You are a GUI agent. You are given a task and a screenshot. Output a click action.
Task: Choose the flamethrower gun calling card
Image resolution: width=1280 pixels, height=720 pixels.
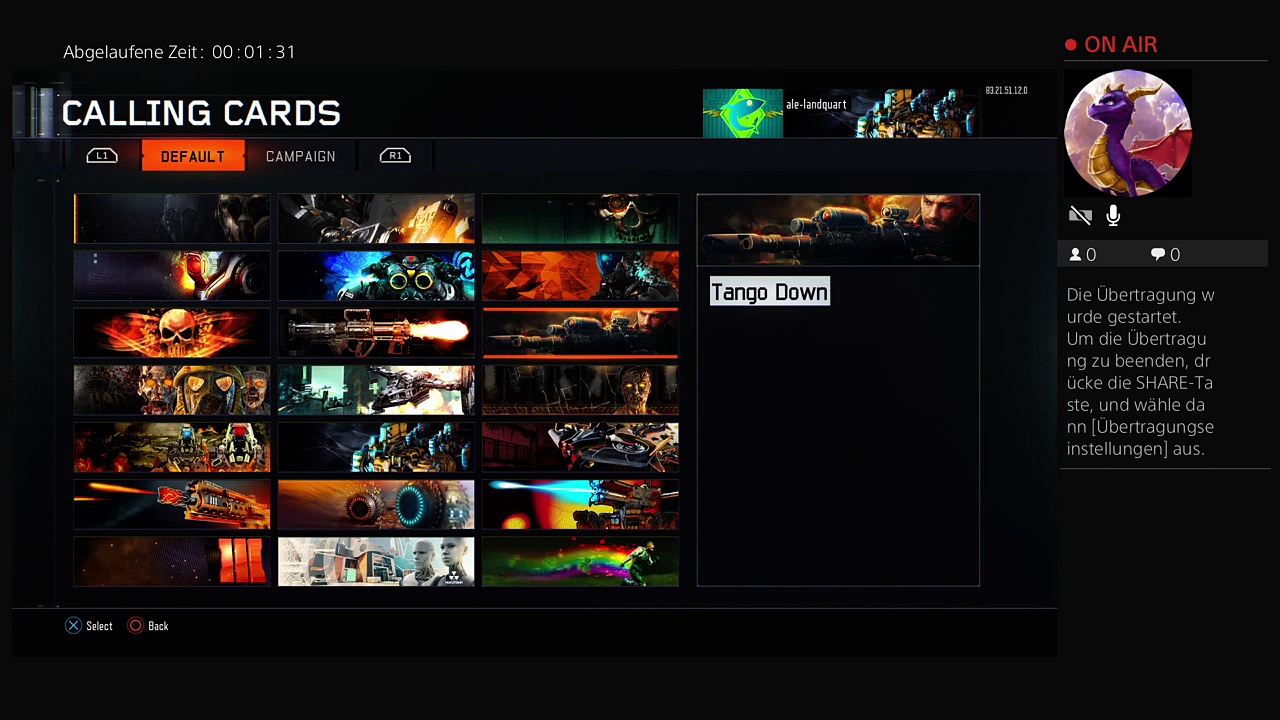click(376, 332)
